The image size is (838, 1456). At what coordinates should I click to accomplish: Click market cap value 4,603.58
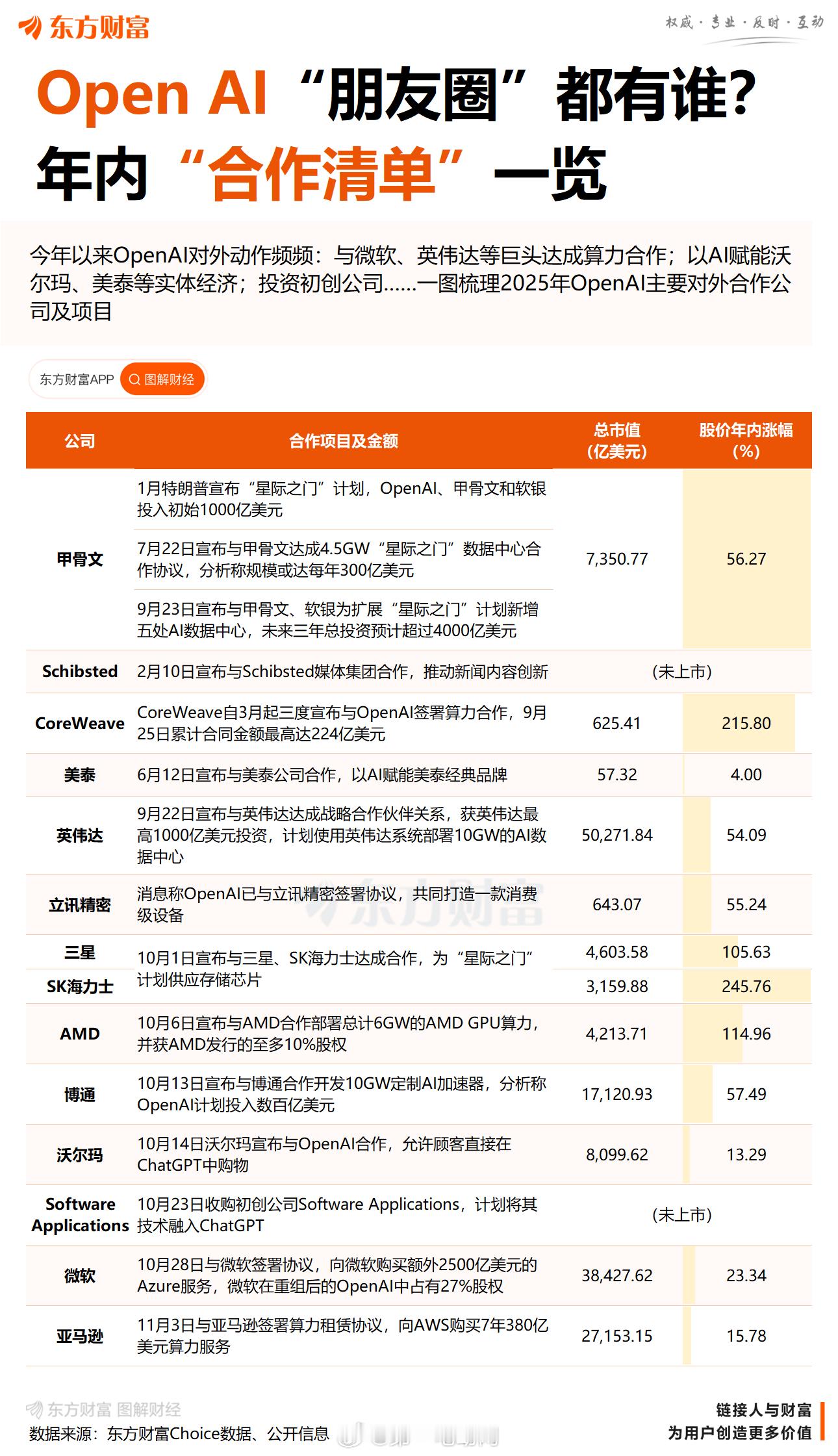(617, 952)
